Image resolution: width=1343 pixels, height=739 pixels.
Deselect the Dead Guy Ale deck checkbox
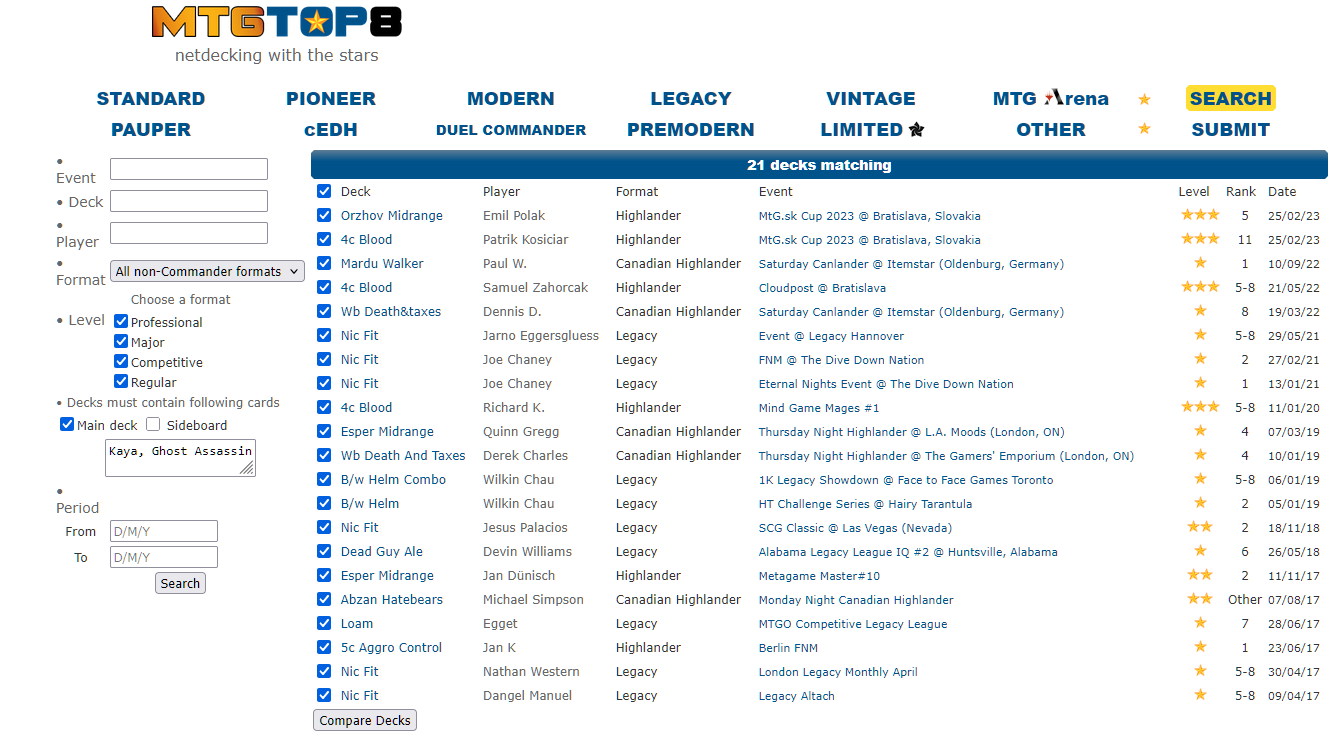(x=324, y=551)
